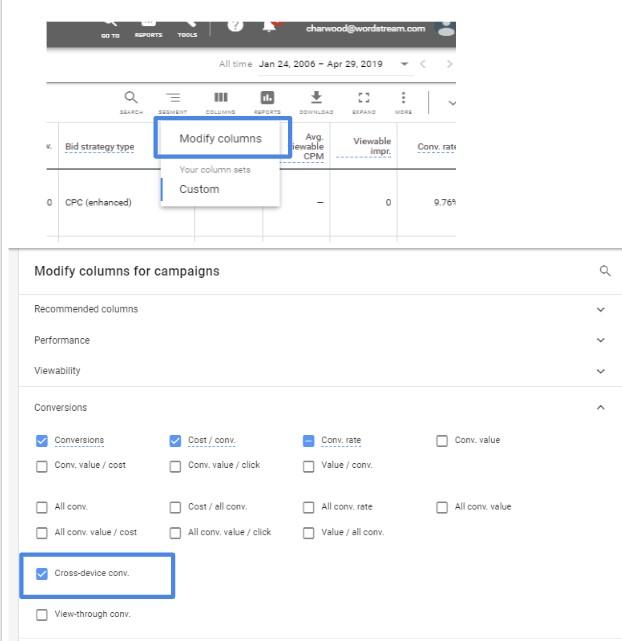Expand the Recommended columns section

point(600,309)
